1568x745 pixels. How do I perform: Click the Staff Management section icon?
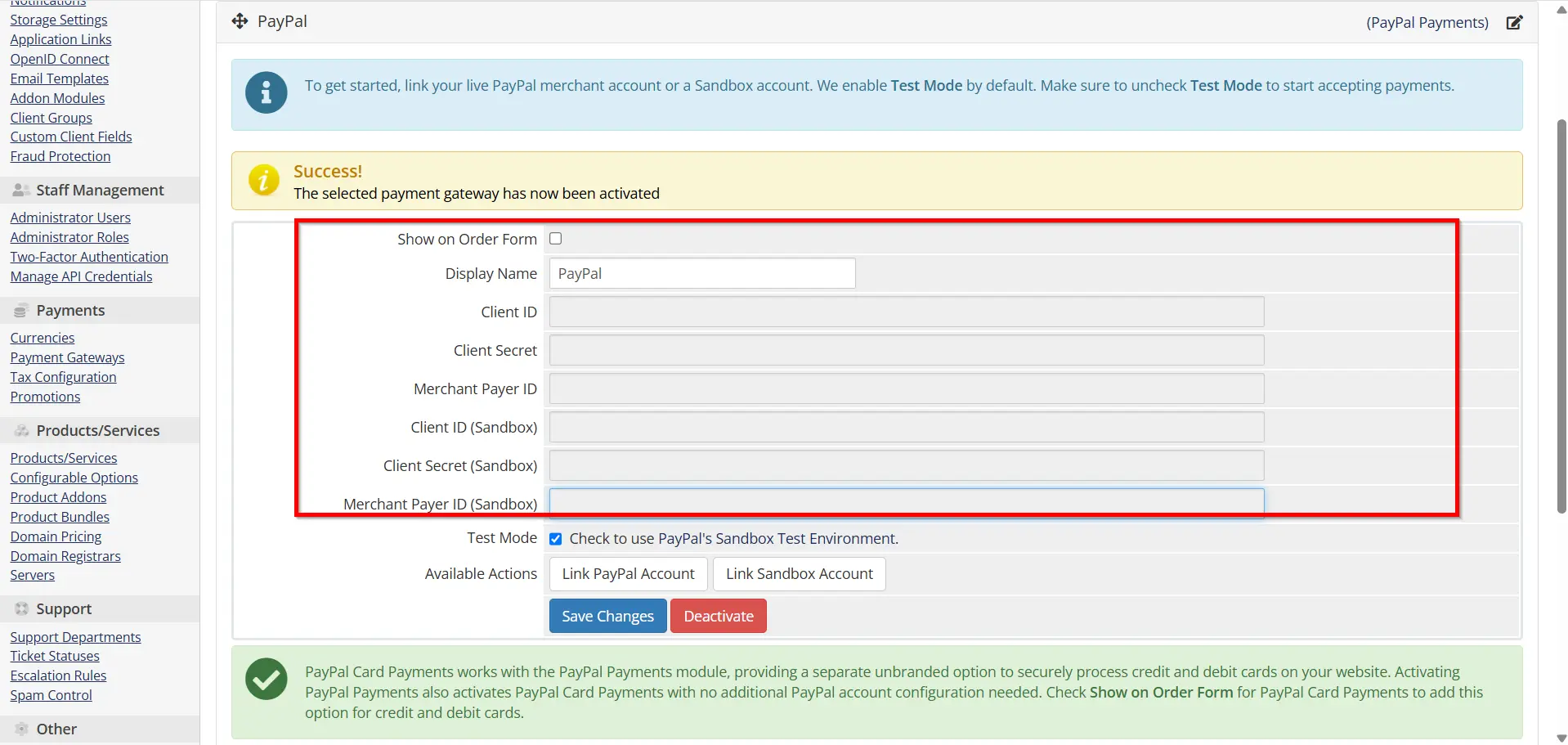21,191
